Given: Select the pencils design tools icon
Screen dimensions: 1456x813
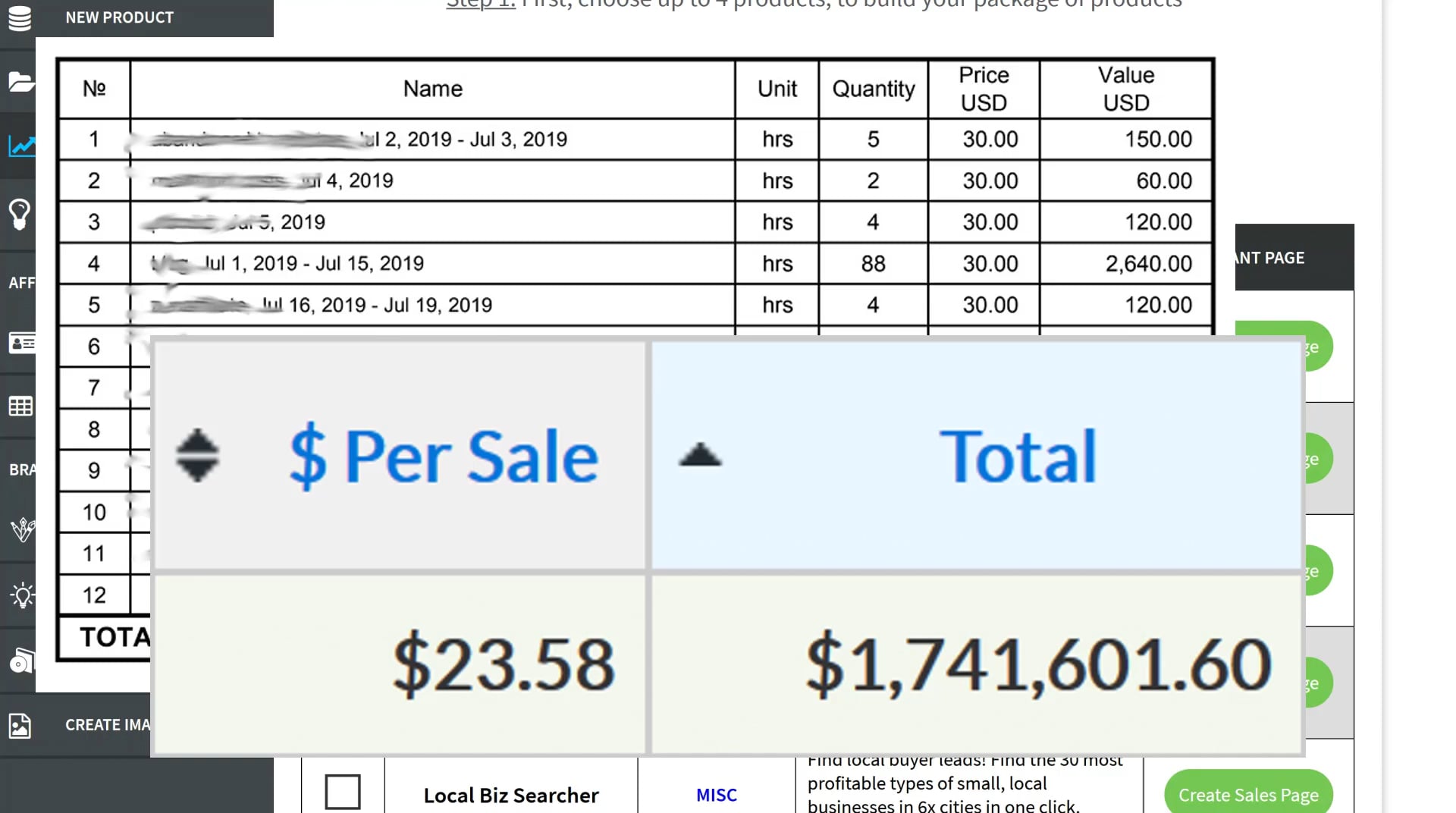Looking at the screenshot, I should (22, 529).
